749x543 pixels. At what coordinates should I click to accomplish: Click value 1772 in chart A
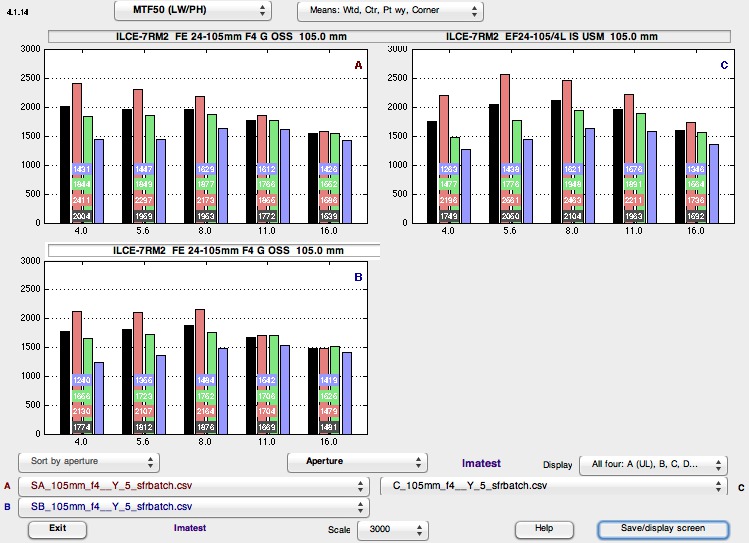click(267, 216)
